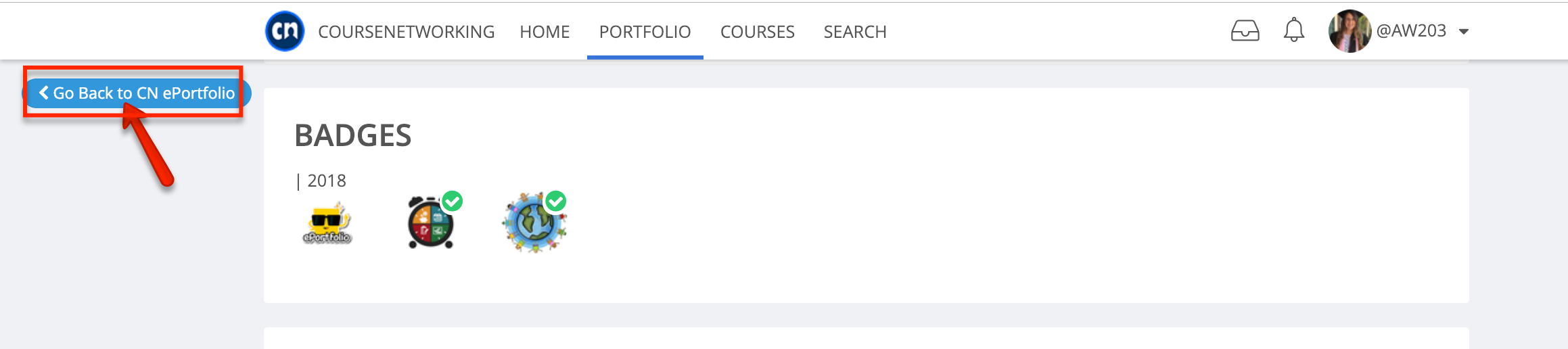The height and width of the screenshot is (349, 1568).
Task: Click green checkmark on globe badge
Action: pyautogui.click(x=555, y=201)
